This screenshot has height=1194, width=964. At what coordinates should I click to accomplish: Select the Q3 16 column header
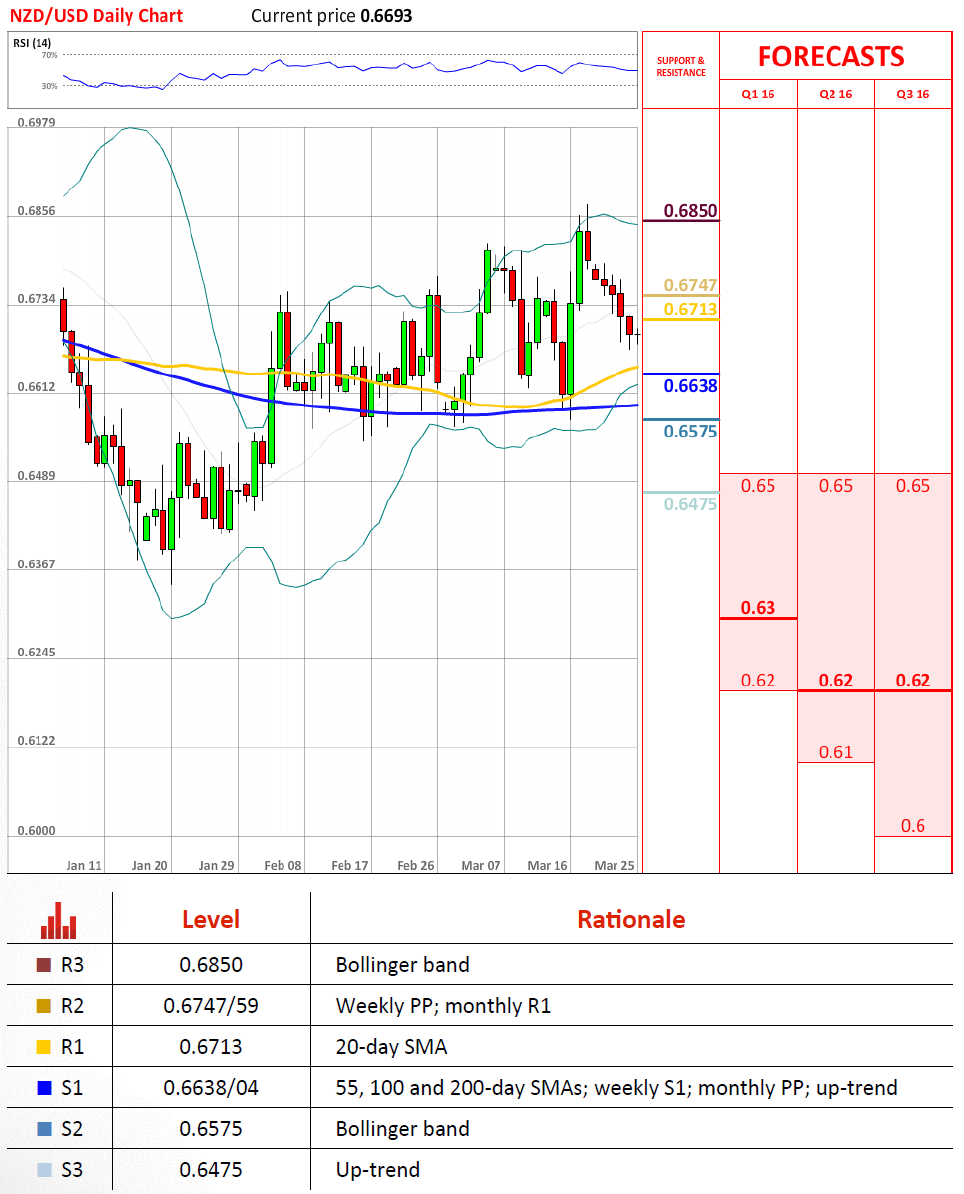913,94
